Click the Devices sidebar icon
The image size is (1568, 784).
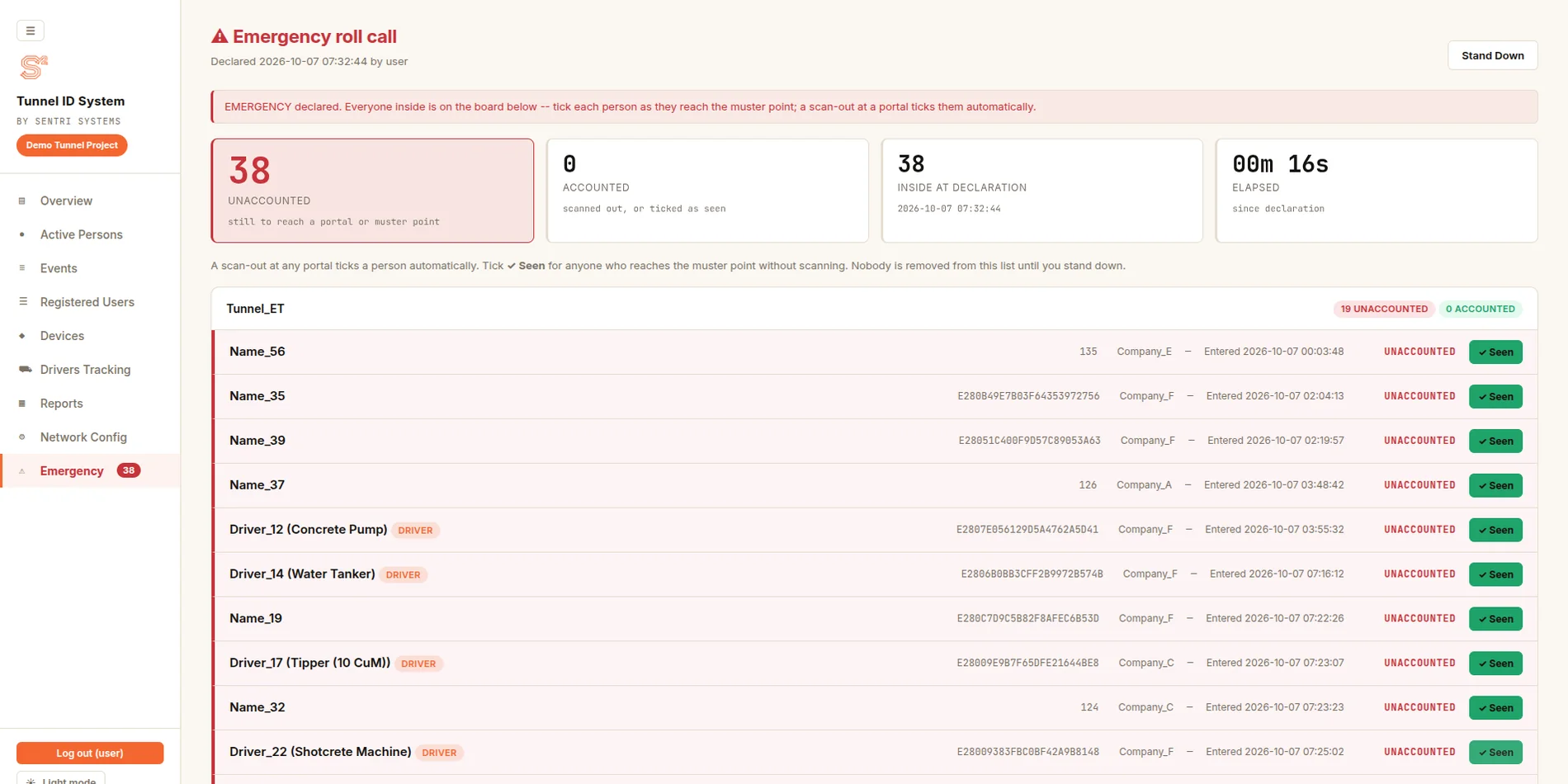click(22, 336)
